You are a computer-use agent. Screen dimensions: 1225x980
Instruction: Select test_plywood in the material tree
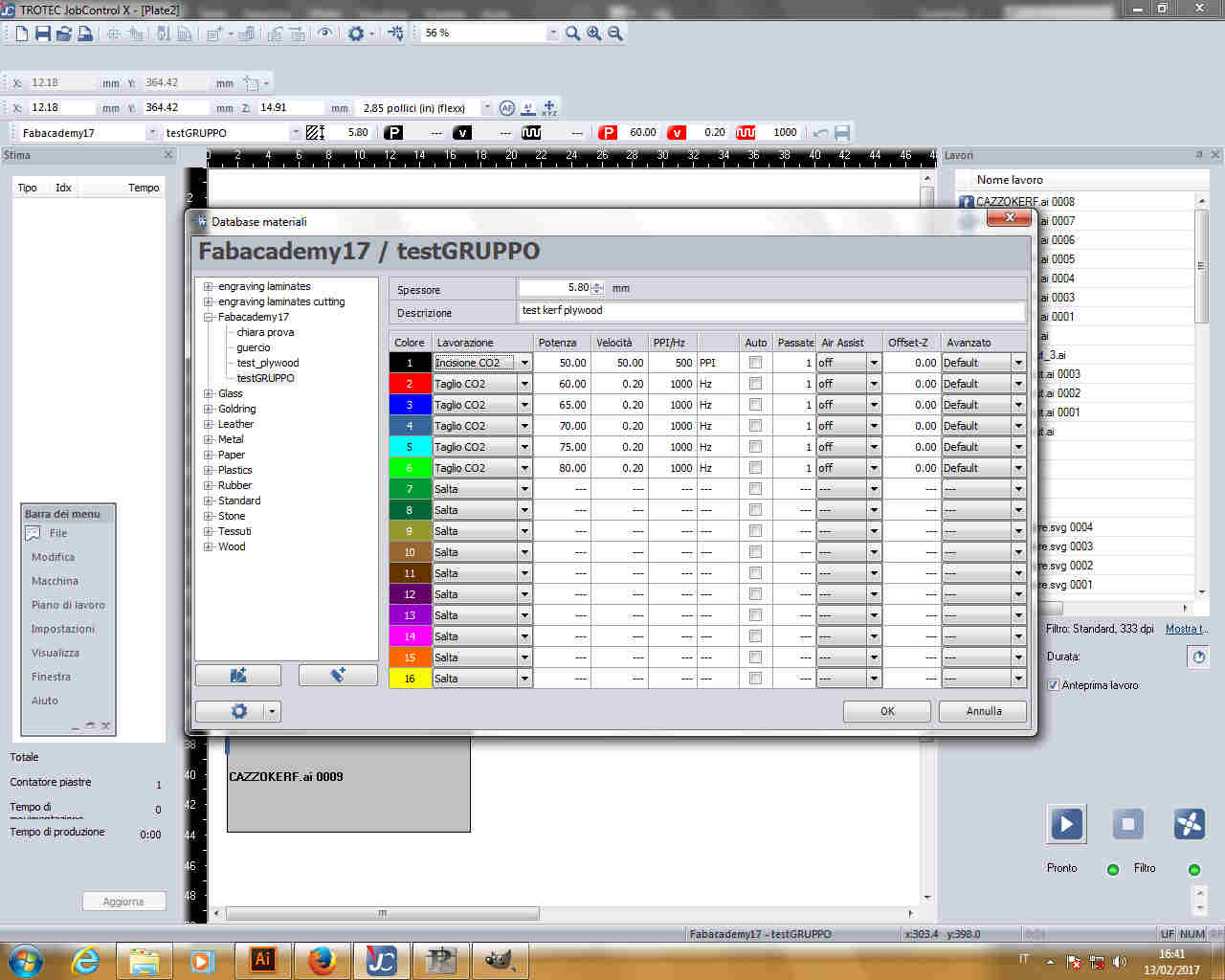(x=268, y=363)
